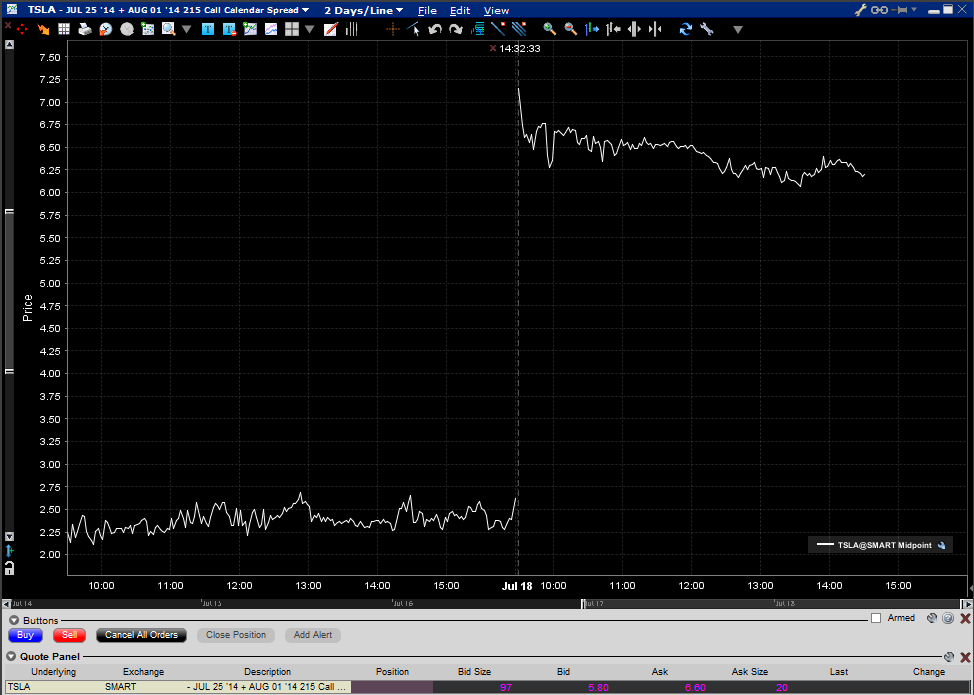Click the red crosshair icon in toolbar
This screenshot has width=974, height=695.
(x=22, y=29)
